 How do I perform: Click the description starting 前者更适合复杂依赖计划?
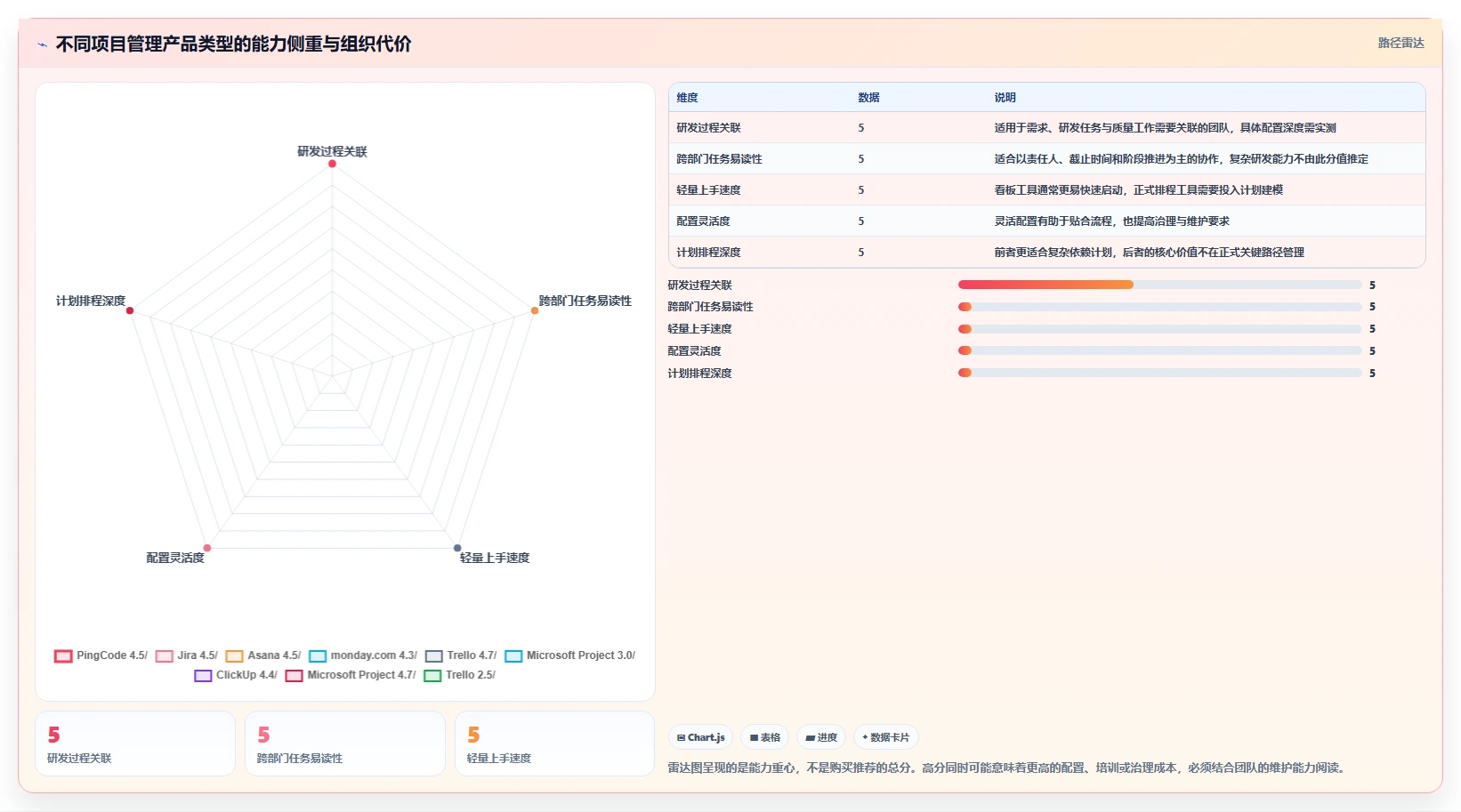[1149, 253]
